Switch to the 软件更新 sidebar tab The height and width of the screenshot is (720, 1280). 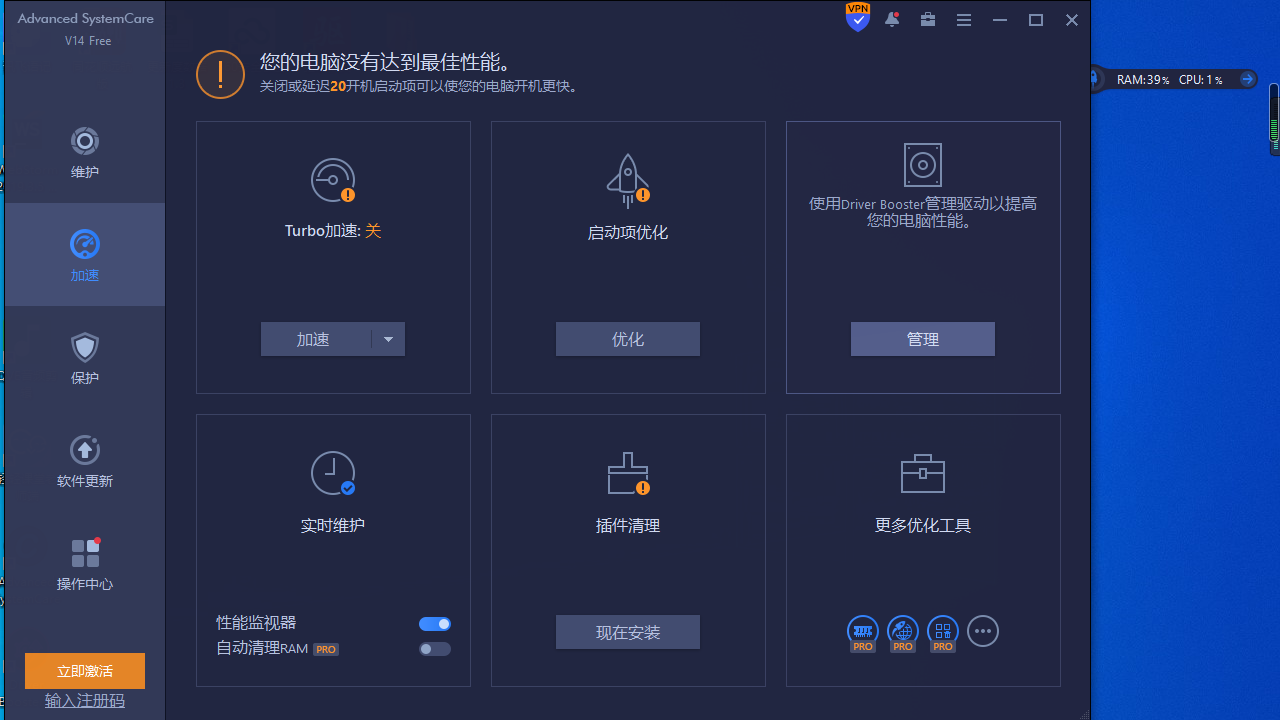tap(84, 461)
